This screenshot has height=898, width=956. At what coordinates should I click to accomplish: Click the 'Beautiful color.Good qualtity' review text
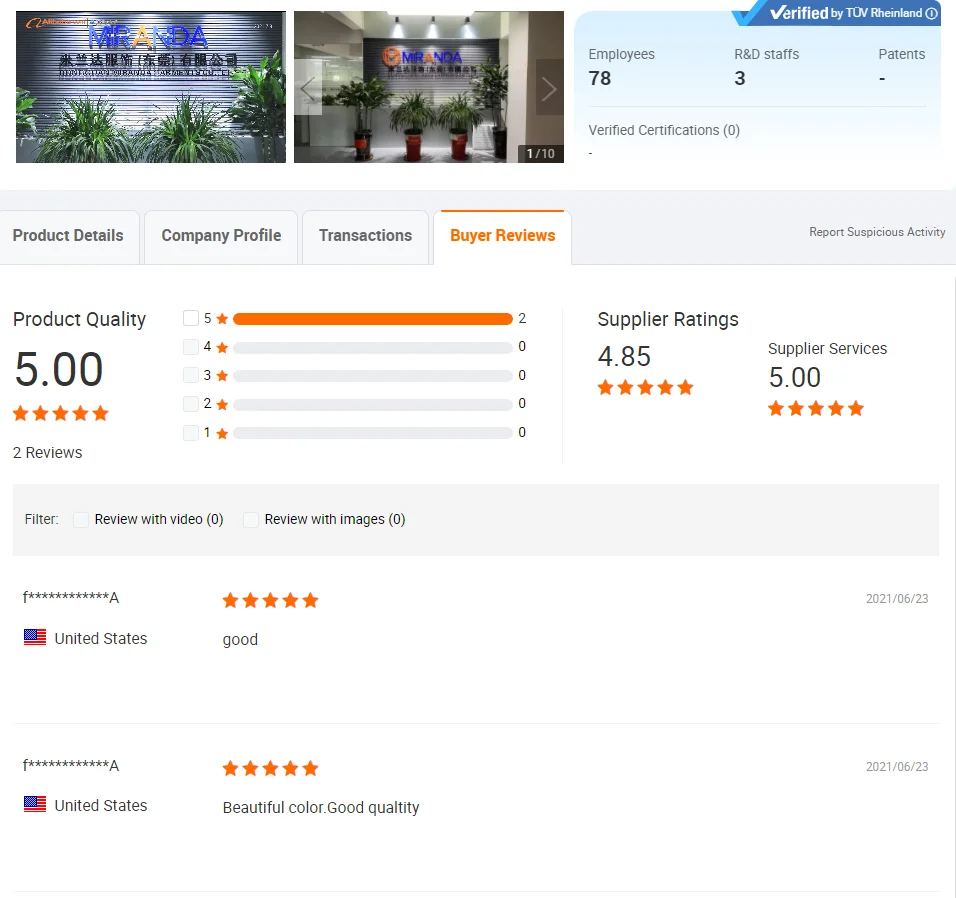[321, 807]
